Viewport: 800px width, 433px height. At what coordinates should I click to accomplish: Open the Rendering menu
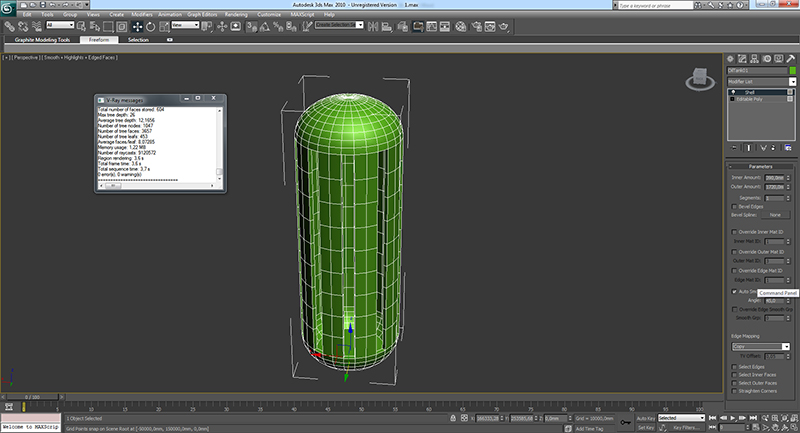click(x=236, y=14)
